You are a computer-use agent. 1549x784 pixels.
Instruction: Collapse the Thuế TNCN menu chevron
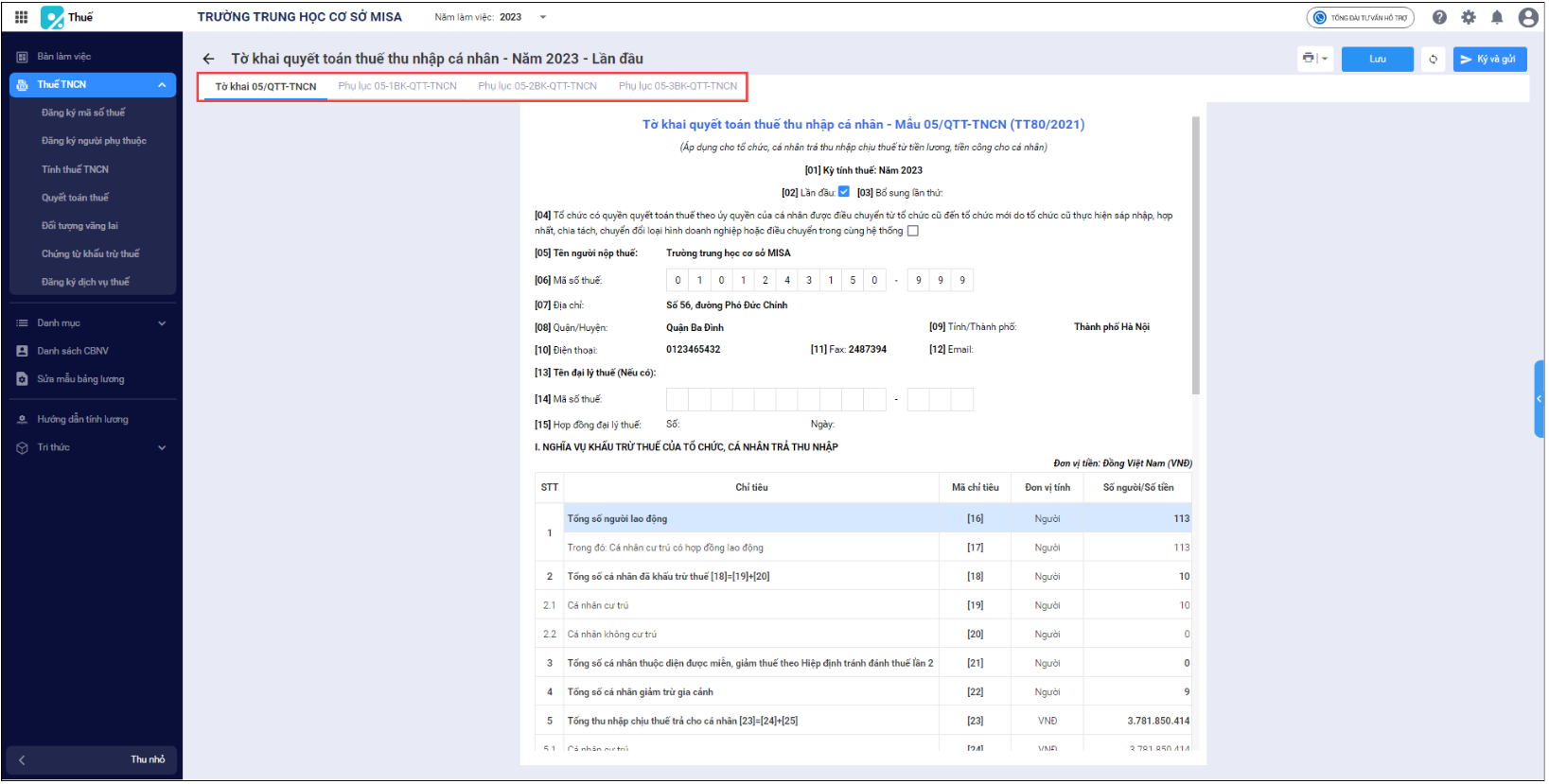[162, 85]
